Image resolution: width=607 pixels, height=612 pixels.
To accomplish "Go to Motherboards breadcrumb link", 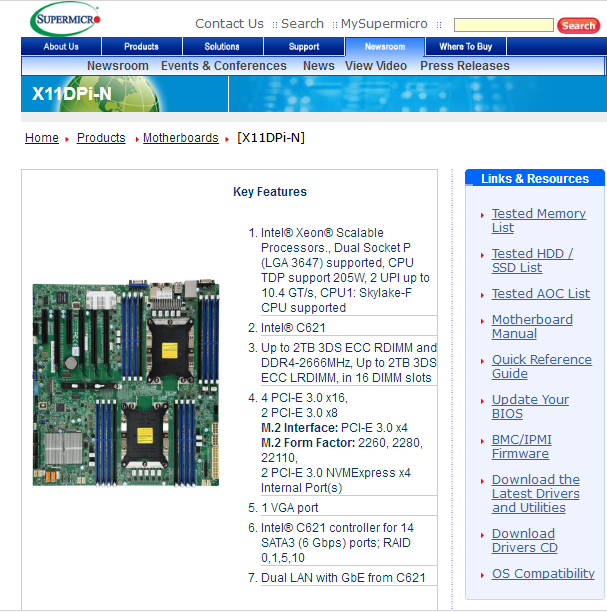I will pos(181,138).
